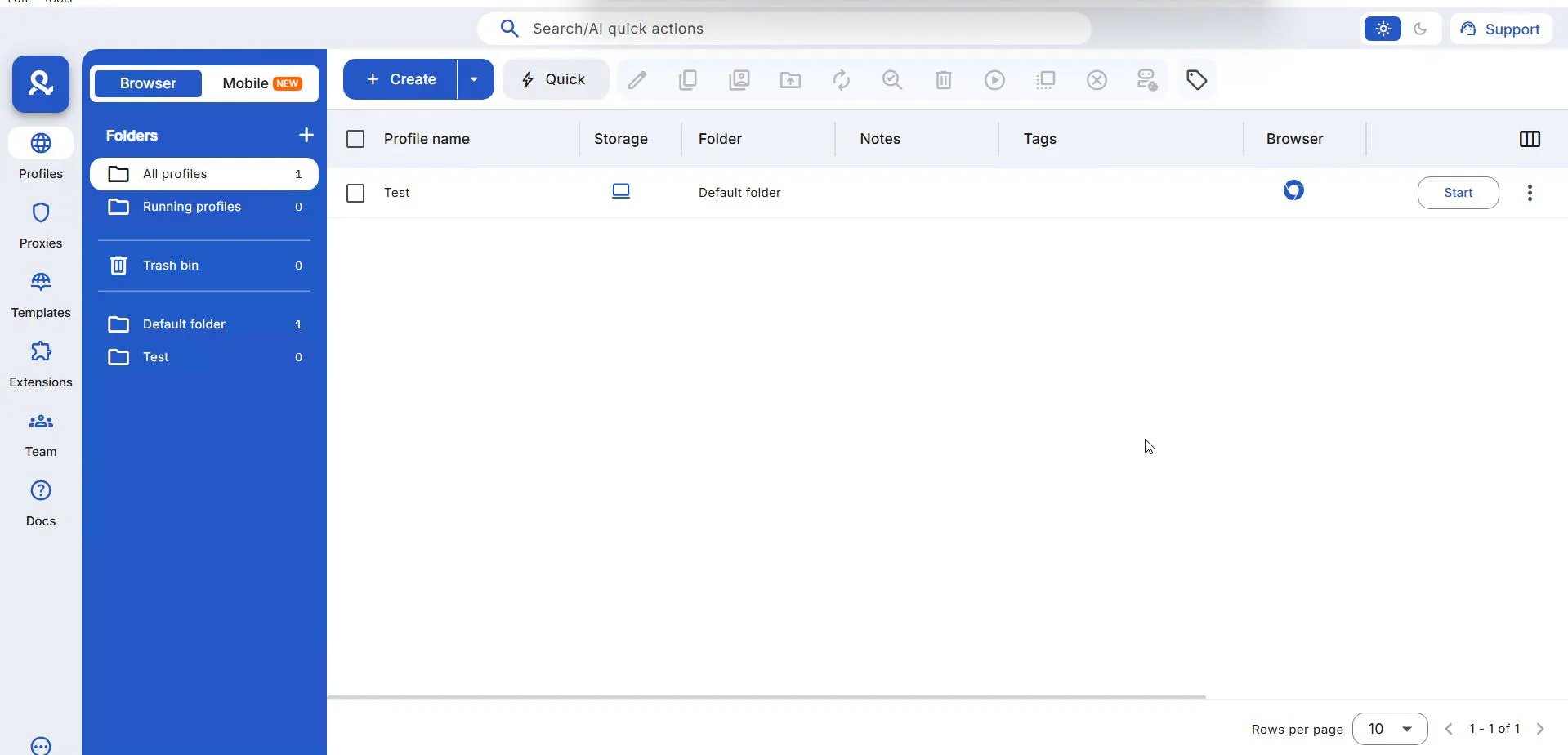Click the Search/AI quick actions field
Image resolution: width=1568 pixels, height=755 pixels.
(x=784, y=29)
